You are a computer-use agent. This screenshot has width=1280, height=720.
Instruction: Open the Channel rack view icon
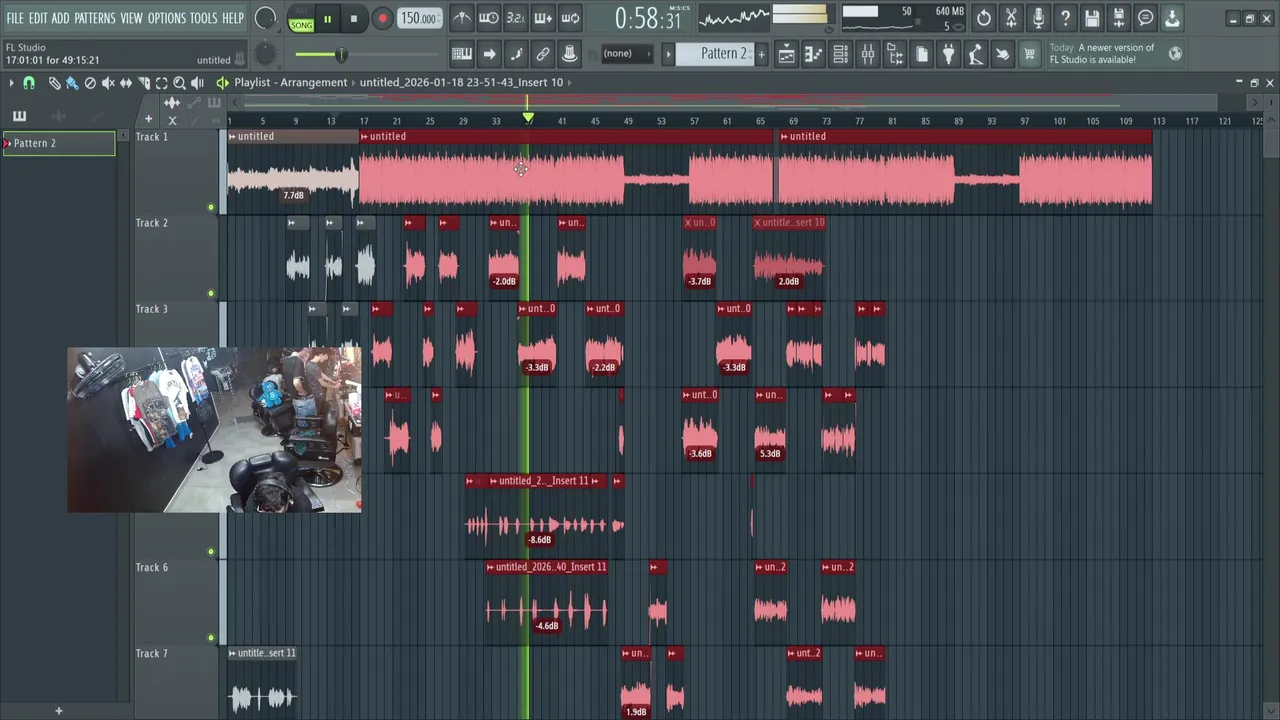click(x=841, y=54)
